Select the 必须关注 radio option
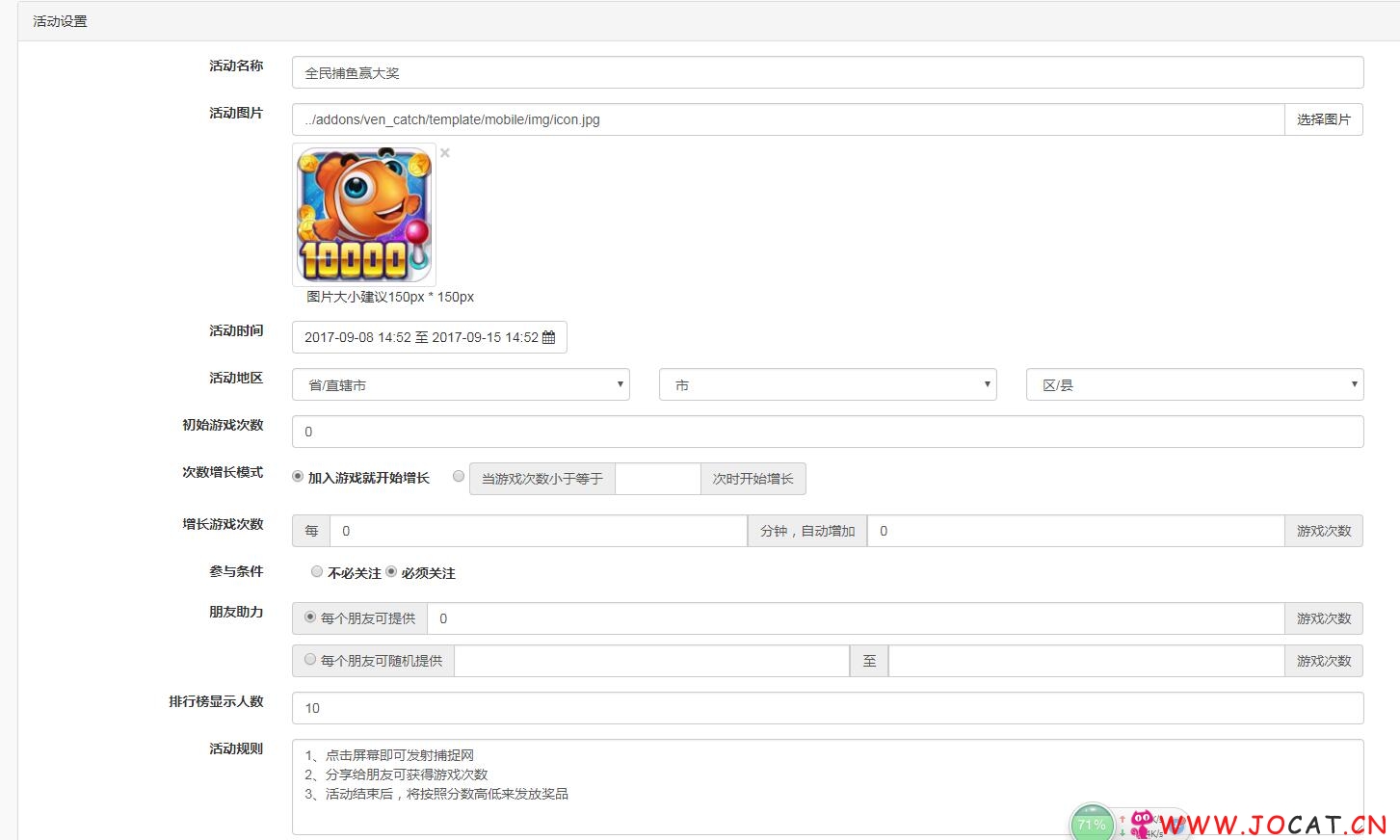The image size is (1400, 840). click(391, 571)
